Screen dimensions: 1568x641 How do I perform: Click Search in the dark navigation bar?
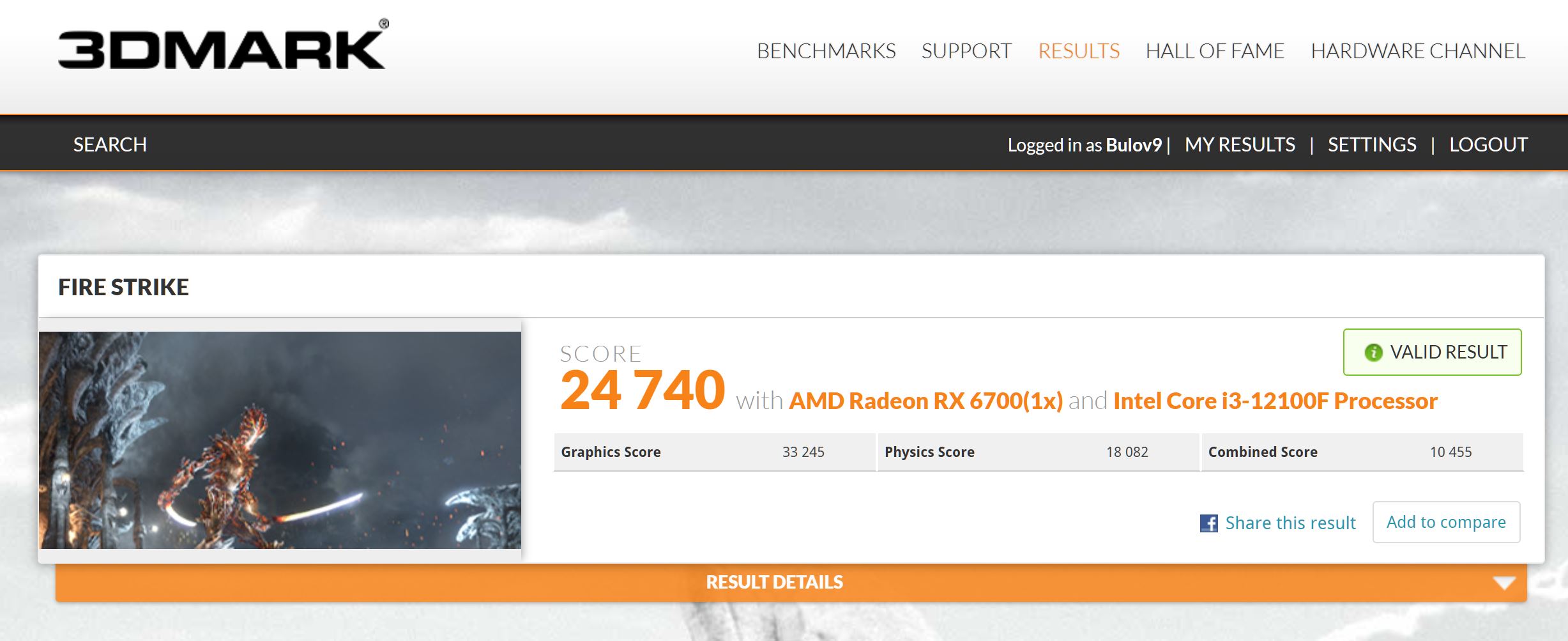(110, 145)
